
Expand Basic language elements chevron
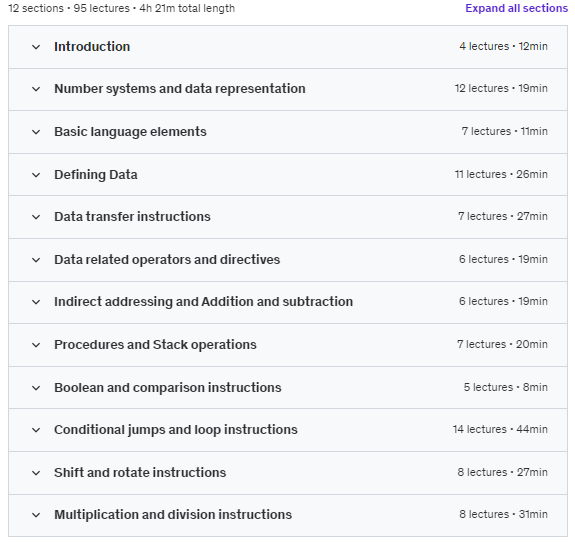(36, 132)
